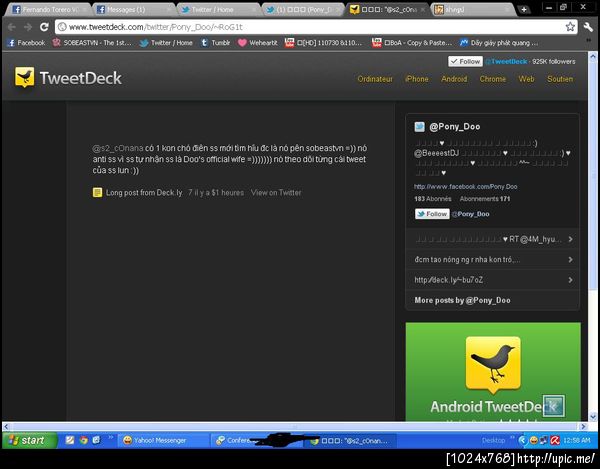This screenshot has width=600, height=469.
Task: Open the Windows Start menu
Action: (29, 440)
